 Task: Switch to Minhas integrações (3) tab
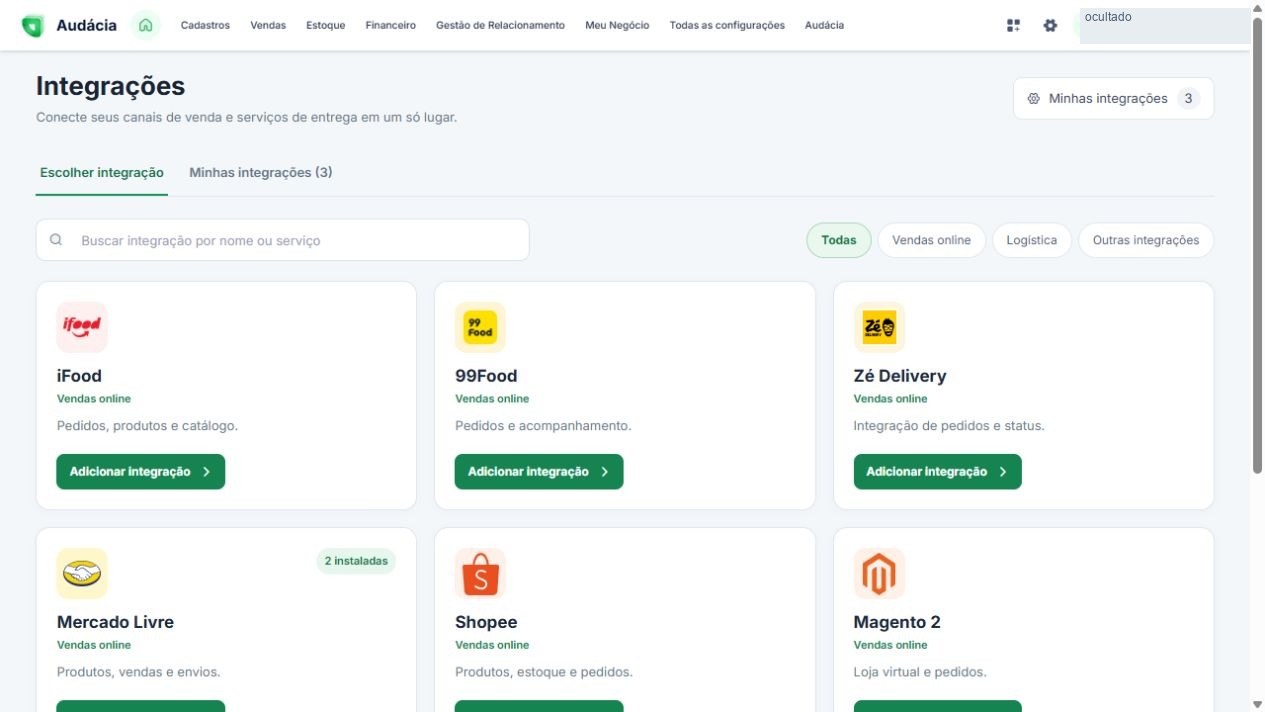pyautogui.click(x=261, y=173)
